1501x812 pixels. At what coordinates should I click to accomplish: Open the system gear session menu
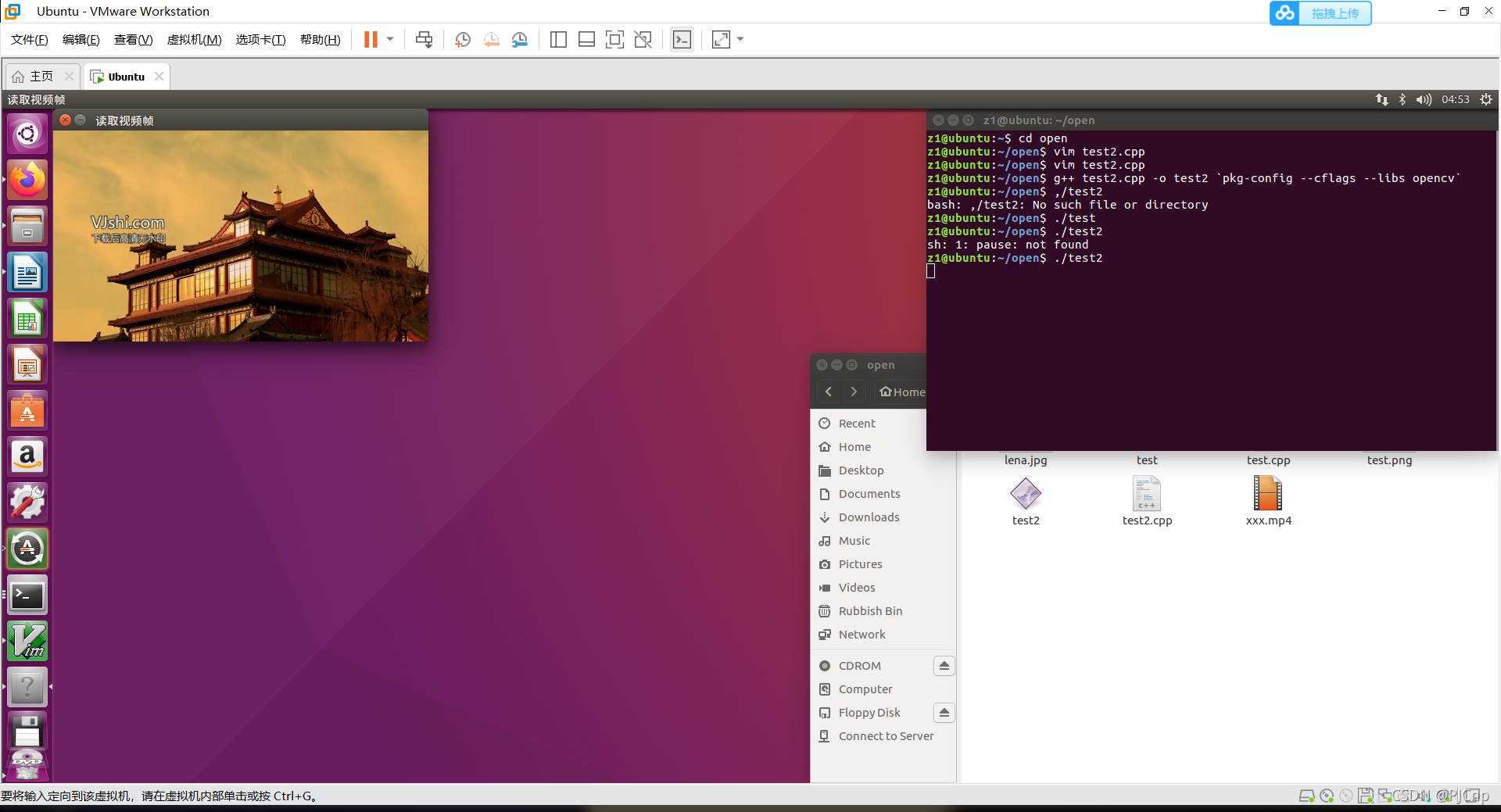pyautogui.click(x=1486, y=99)
